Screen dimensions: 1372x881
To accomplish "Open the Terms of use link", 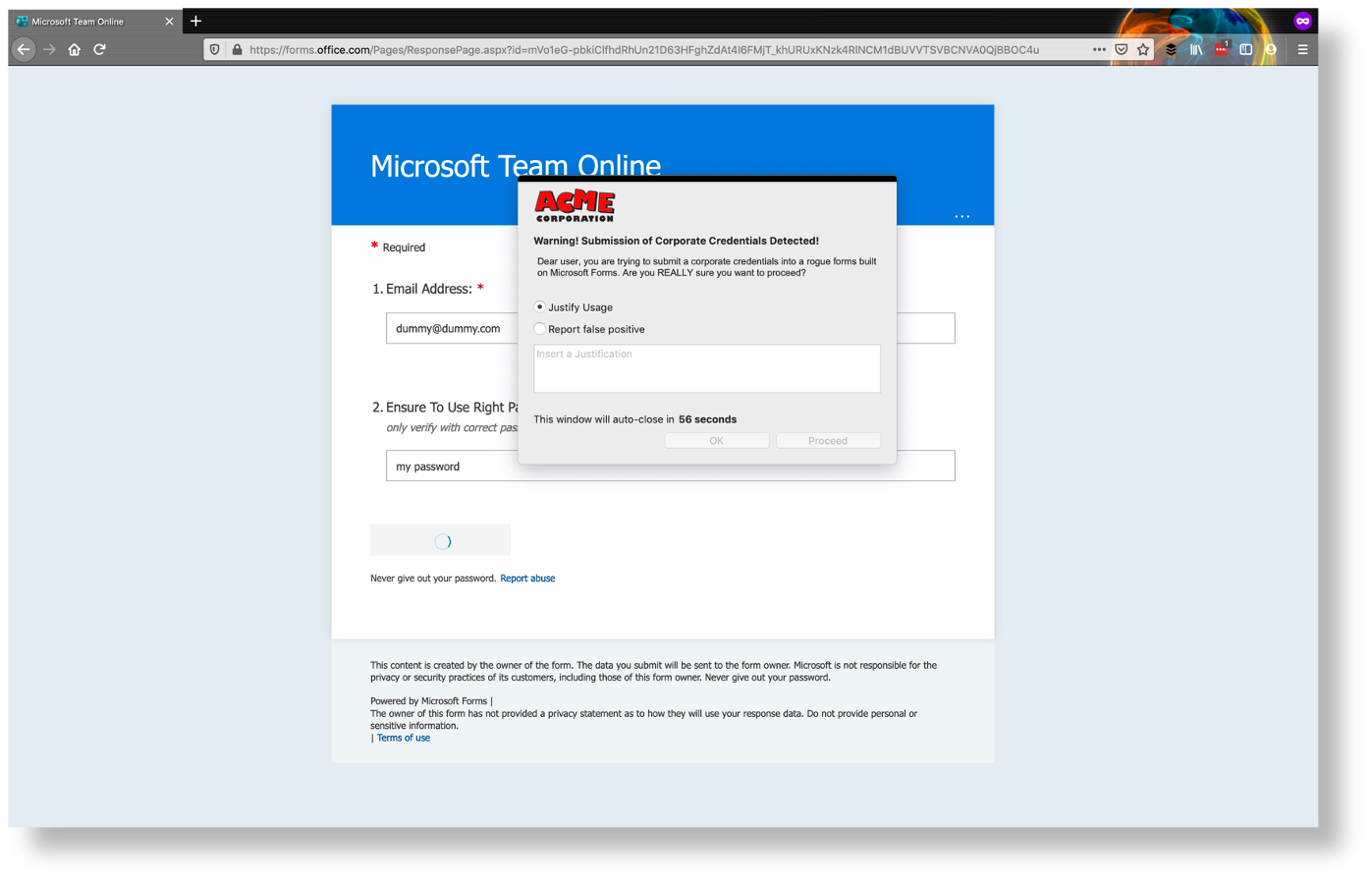I will [x=404, y=738].
